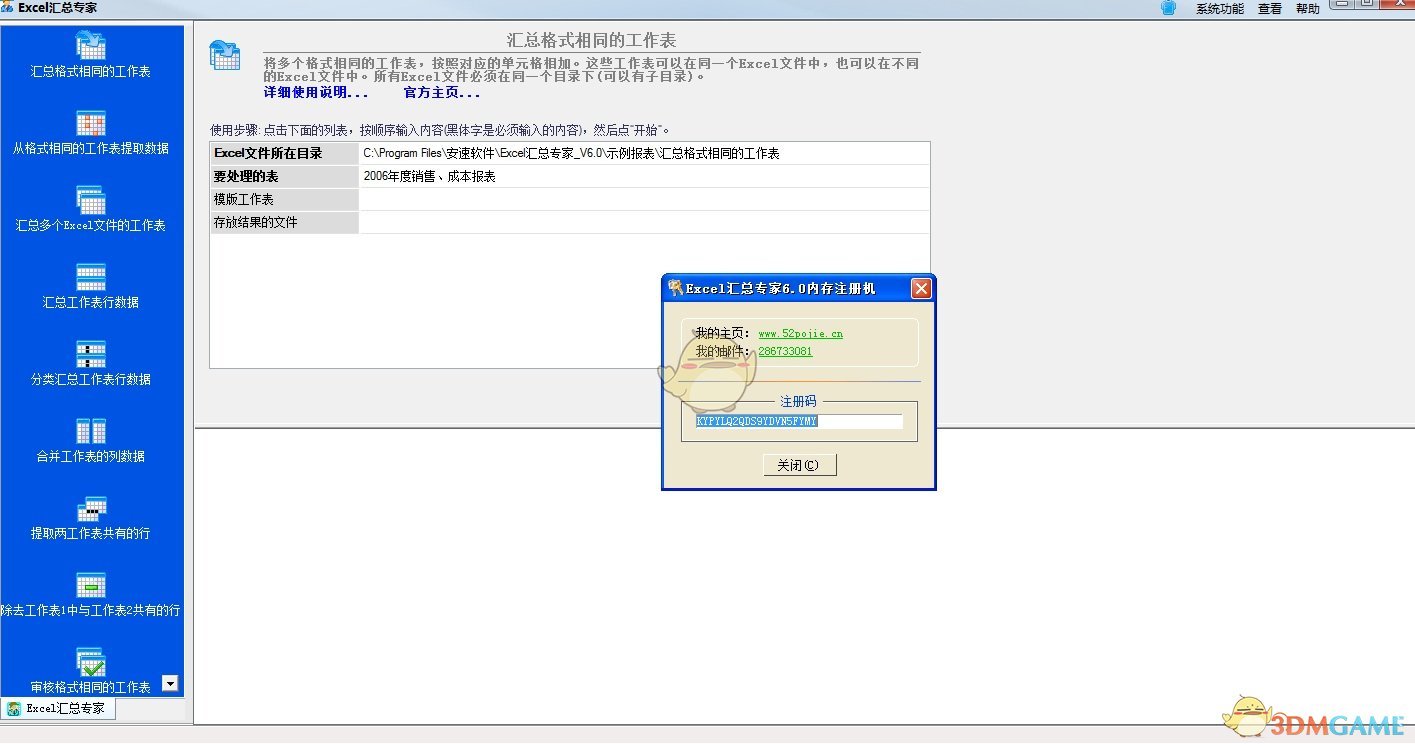This screenshot has height=744, width=1415.
Task: Click the 注册码 text field
Action: 799,422
